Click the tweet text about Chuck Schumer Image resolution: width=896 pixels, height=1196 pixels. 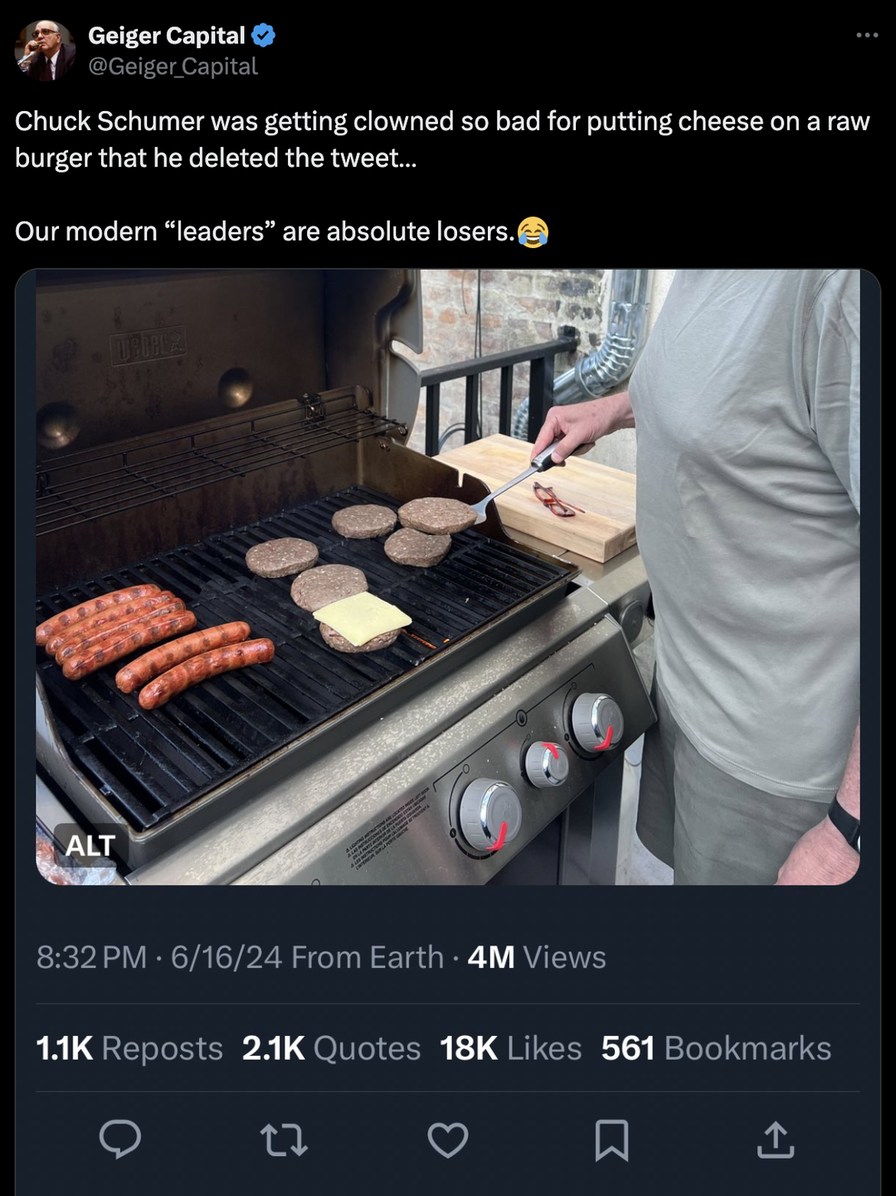(440, 140)
